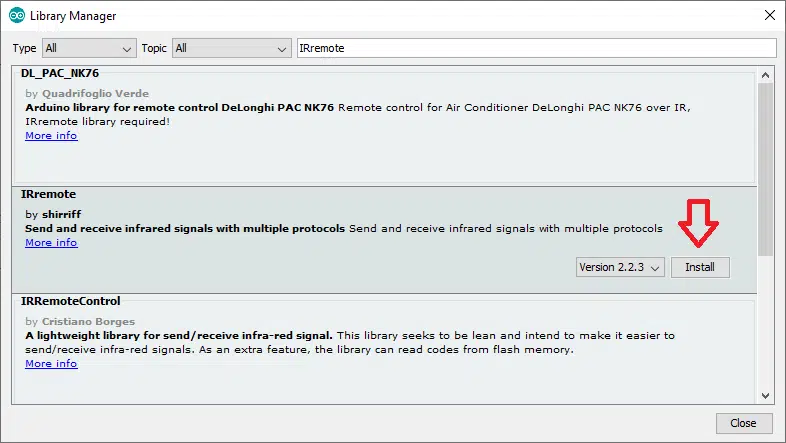Click the vertical scrollbar thumb
The height and width of the screenshot is (443, 786).
pyautogui.click(x=765, y=169)
